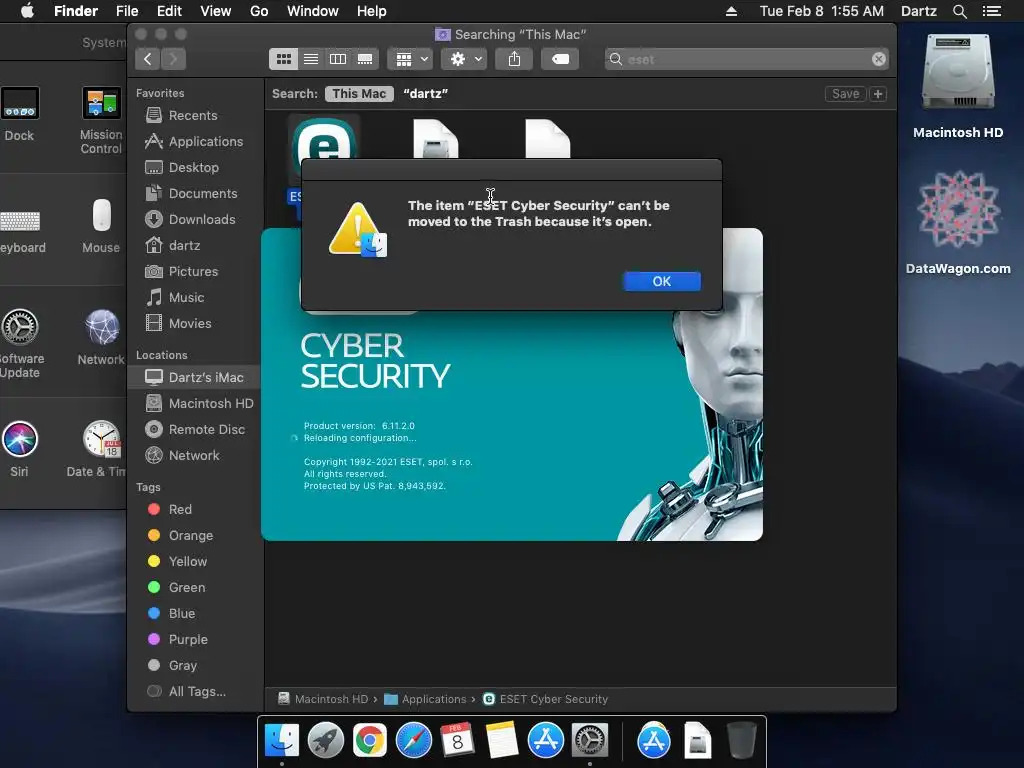Switch Finder to list view
This screenshot has width=1024, height=768.
pos(311,59)
